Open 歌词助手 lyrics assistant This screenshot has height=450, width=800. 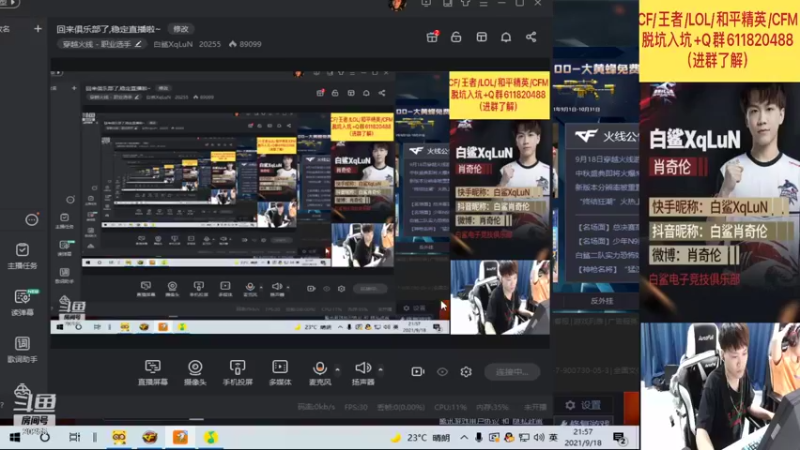point(22,349)
